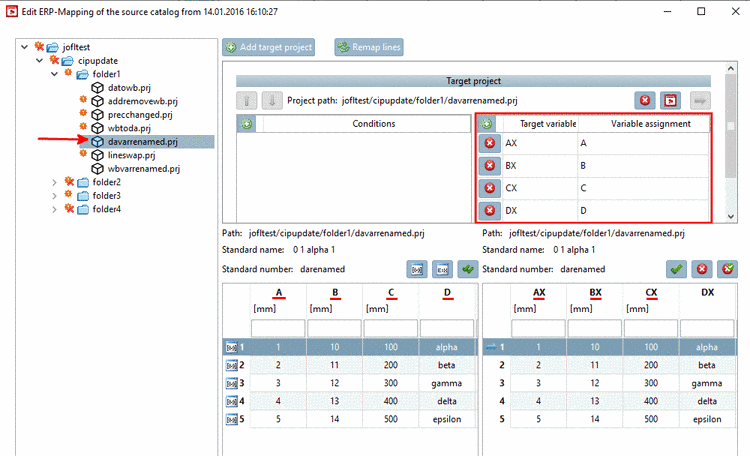This screenshot has height=456, width=750.
Task: Click the grey arrow icon next to the project path
Action: (700, 100)
